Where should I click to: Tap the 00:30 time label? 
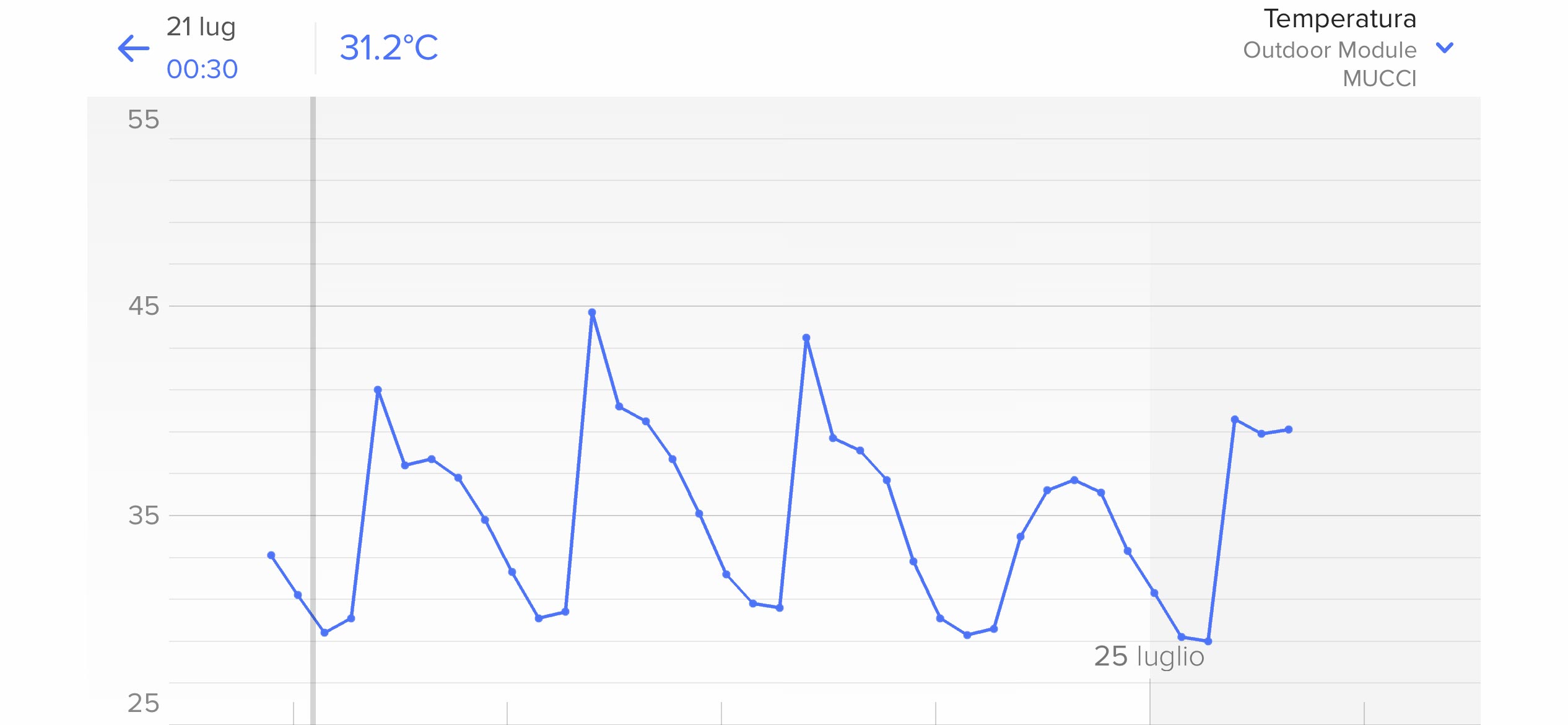tap(202, 69)
